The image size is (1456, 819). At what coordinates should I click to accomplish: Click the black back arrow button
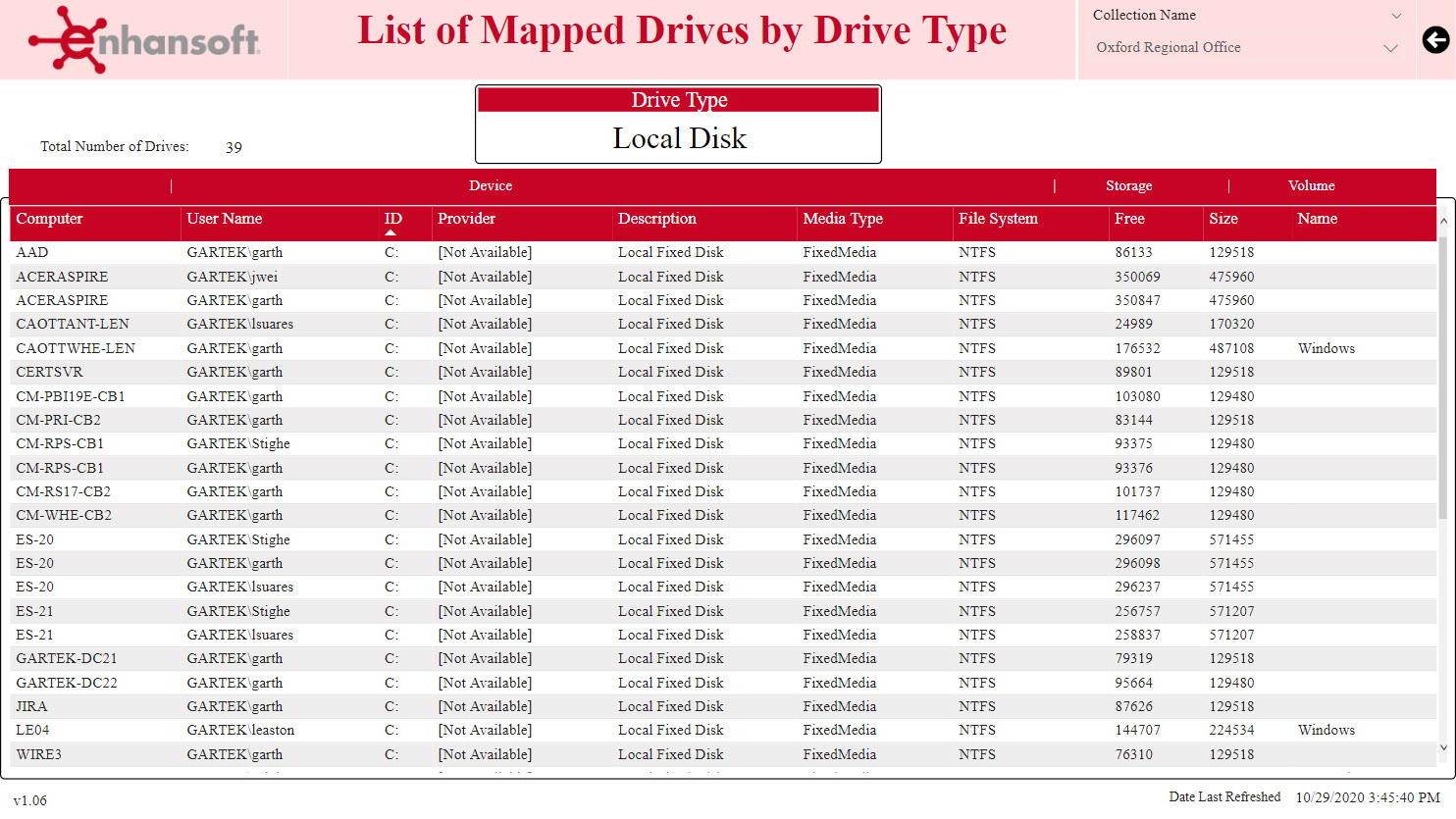(x=1435, y=40)
